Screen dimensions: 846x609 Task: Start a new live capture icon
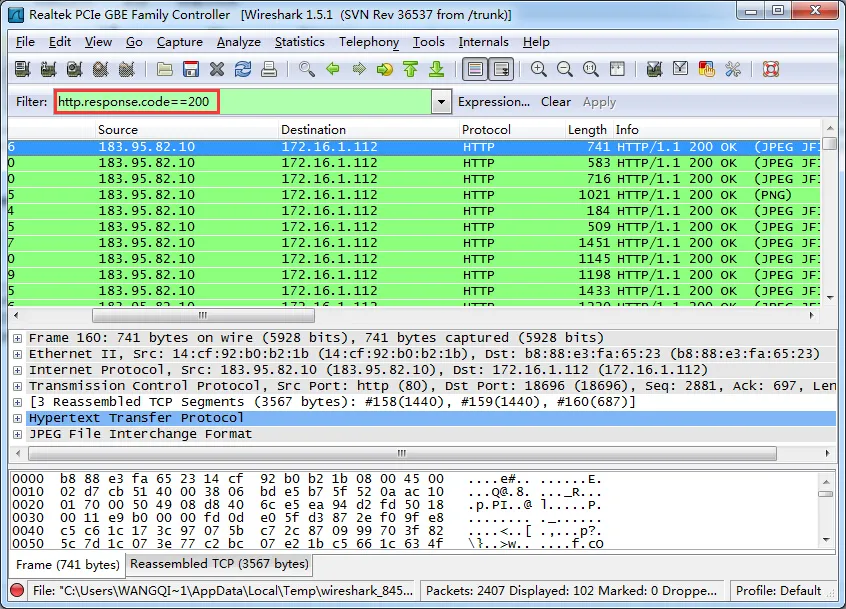click(74, 69)
